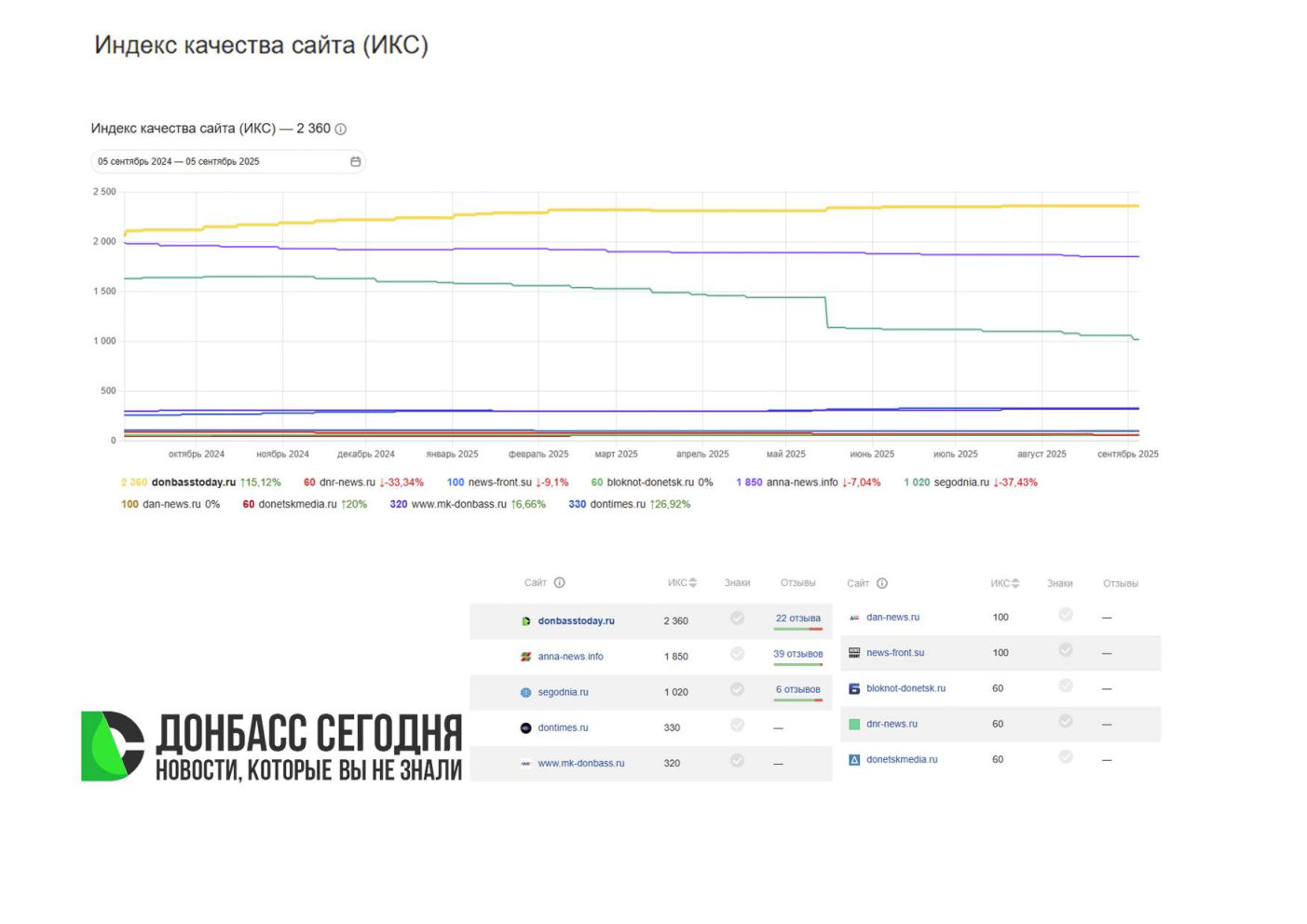
Task: Click donbasstoday.ru favicon in table
Action: point(525,621)
